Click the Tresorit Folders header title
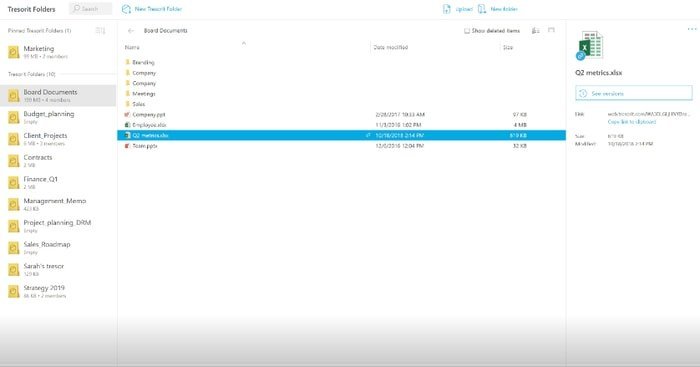Screen dimensions: 700x367 [31, 9]
